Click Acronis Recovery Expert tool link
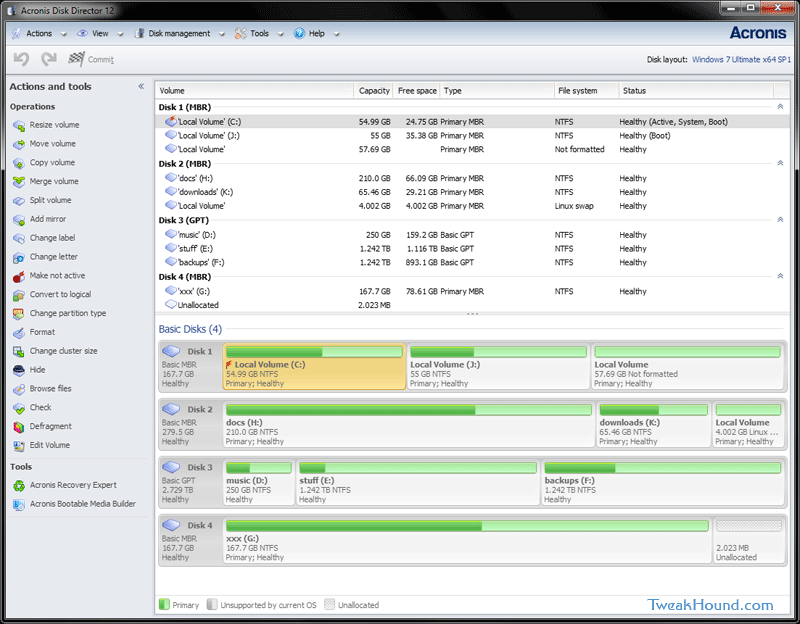 click(x=73, y=485)
